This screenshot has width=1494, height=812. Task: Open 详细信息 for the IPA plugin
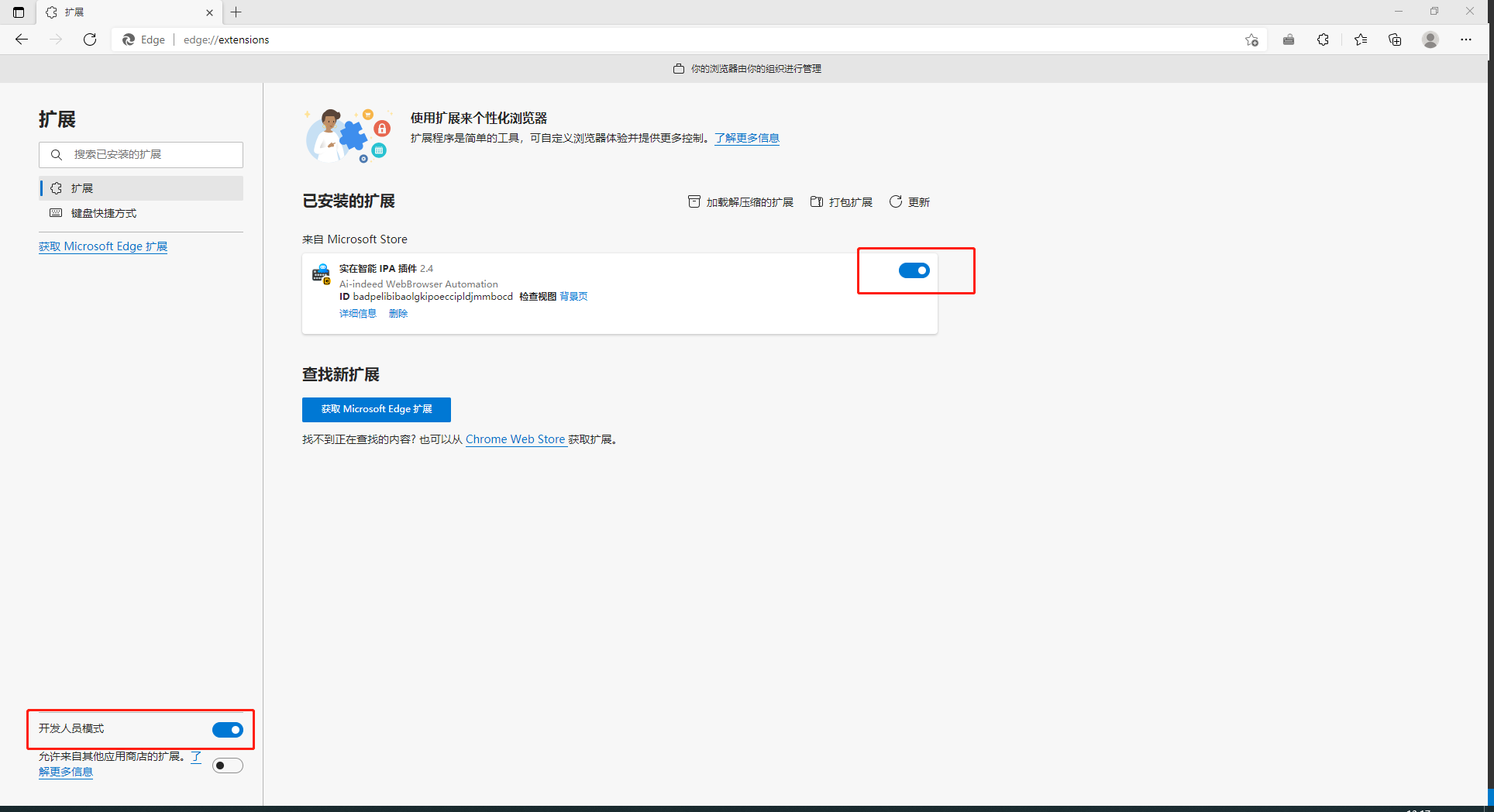click(x=357, y=314)
